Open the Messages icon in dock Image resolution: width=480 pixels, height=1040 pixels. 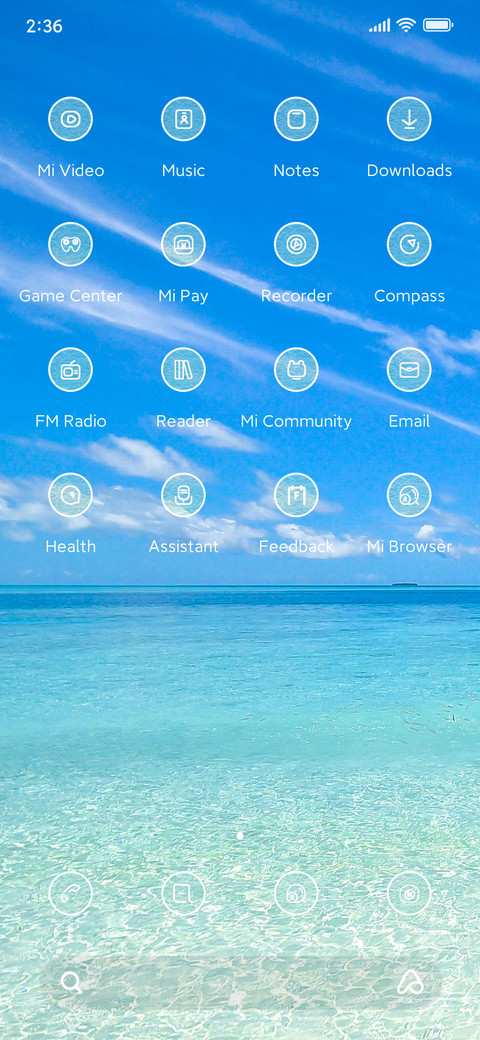click(x=183, y=893)
